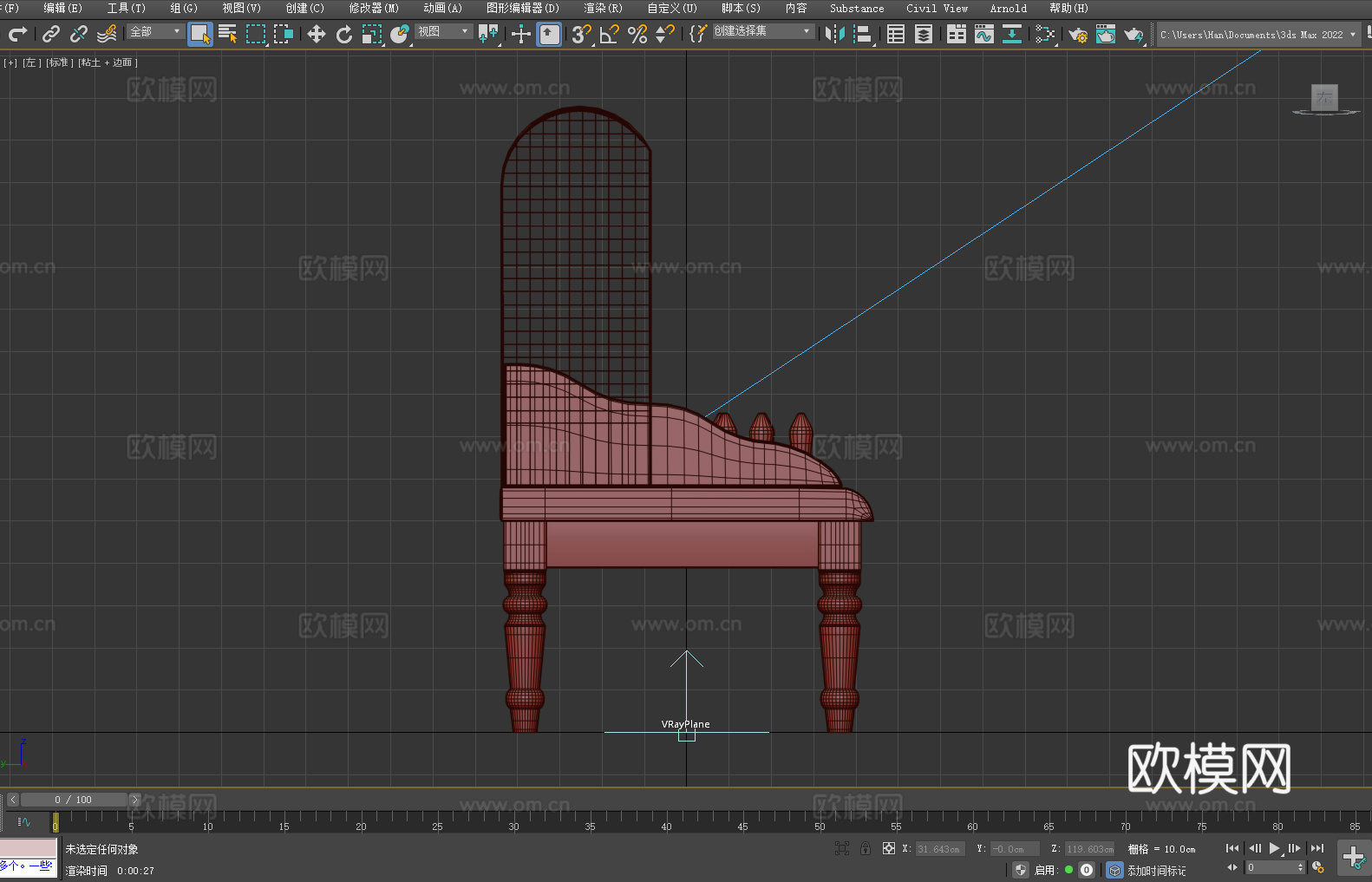Click the 添加时间标记 label

(1156, 870)
